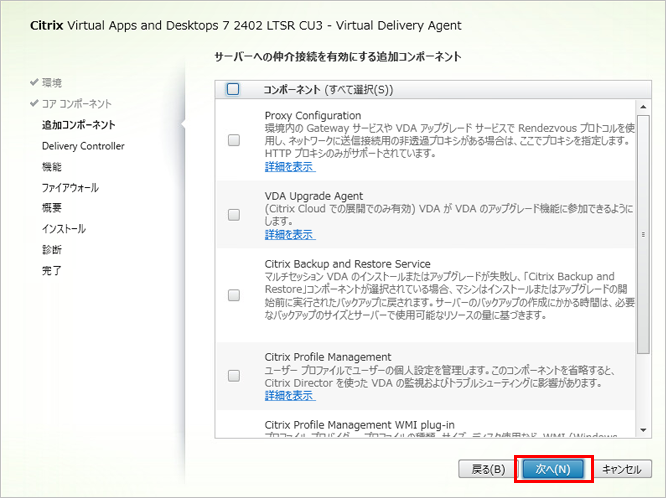Toggle the select-all コンポーネント checkbox
The image size is (666, 498).
(x=233, y=89)
